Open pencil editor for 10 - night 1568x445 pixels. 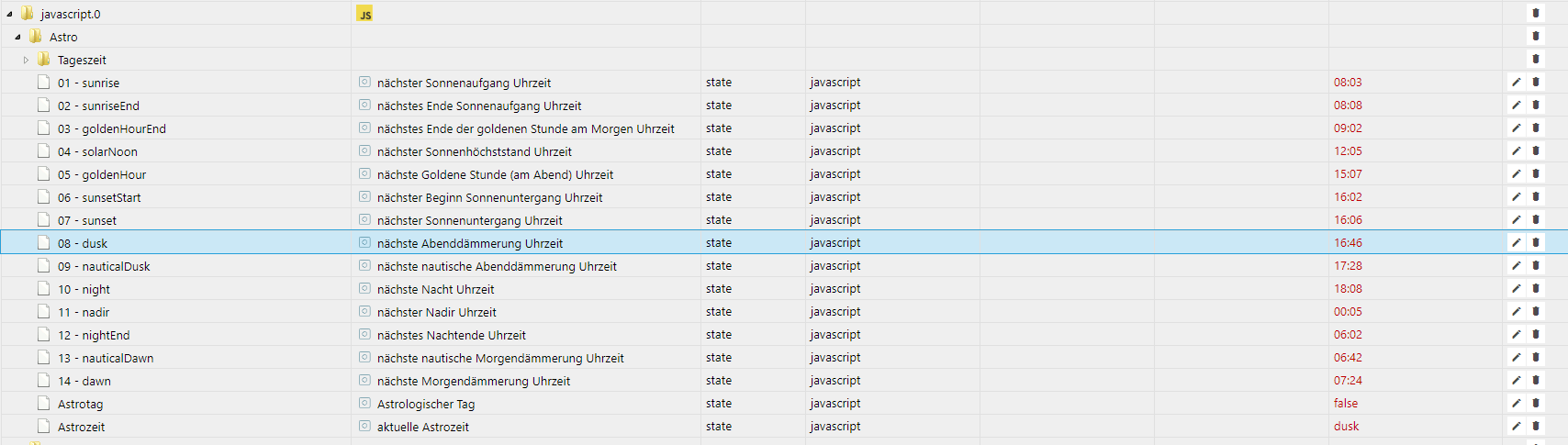click(1517, 288)
